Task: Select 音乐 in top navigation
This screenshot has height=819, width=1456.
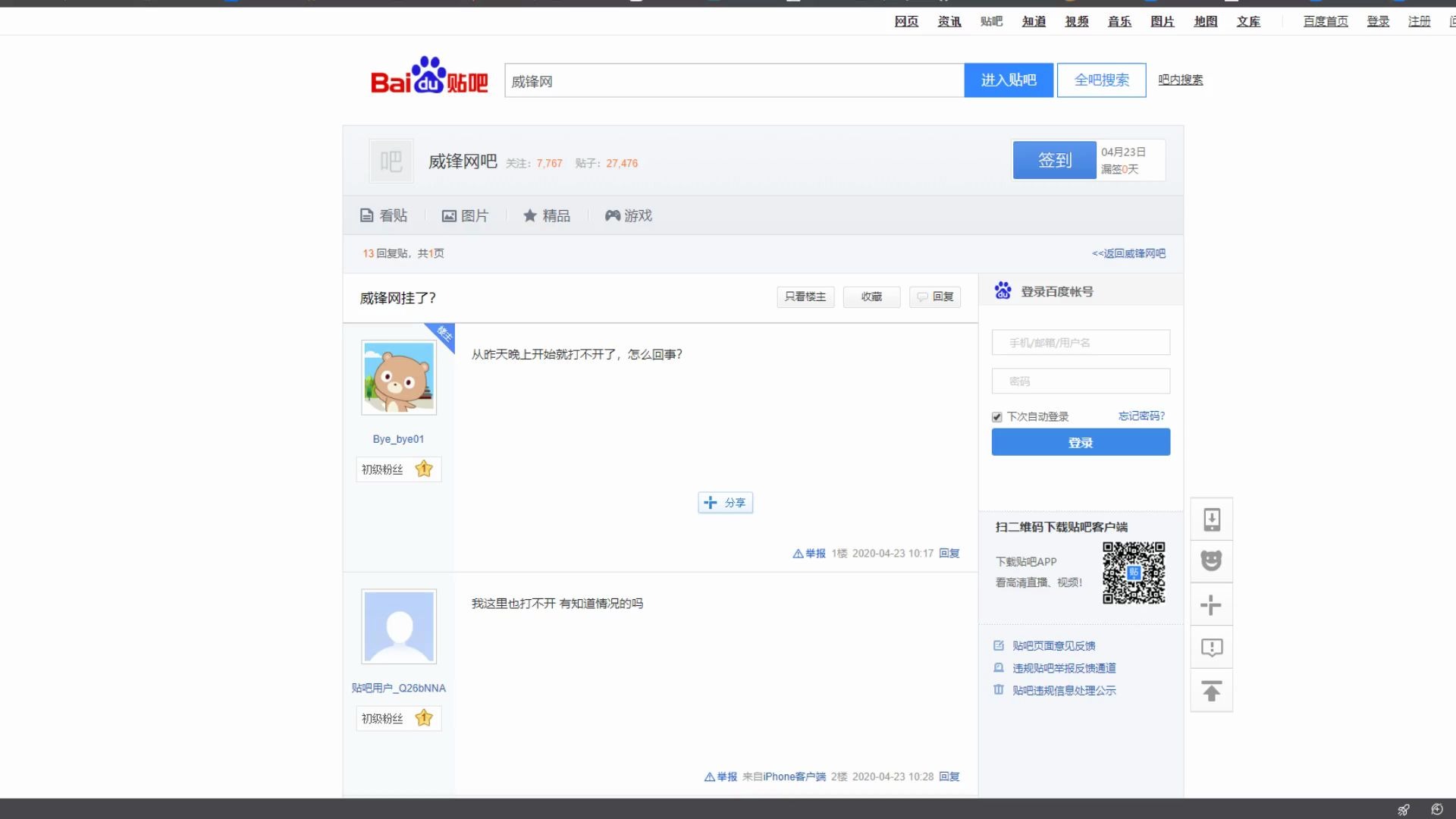Action: point(1119,21)
